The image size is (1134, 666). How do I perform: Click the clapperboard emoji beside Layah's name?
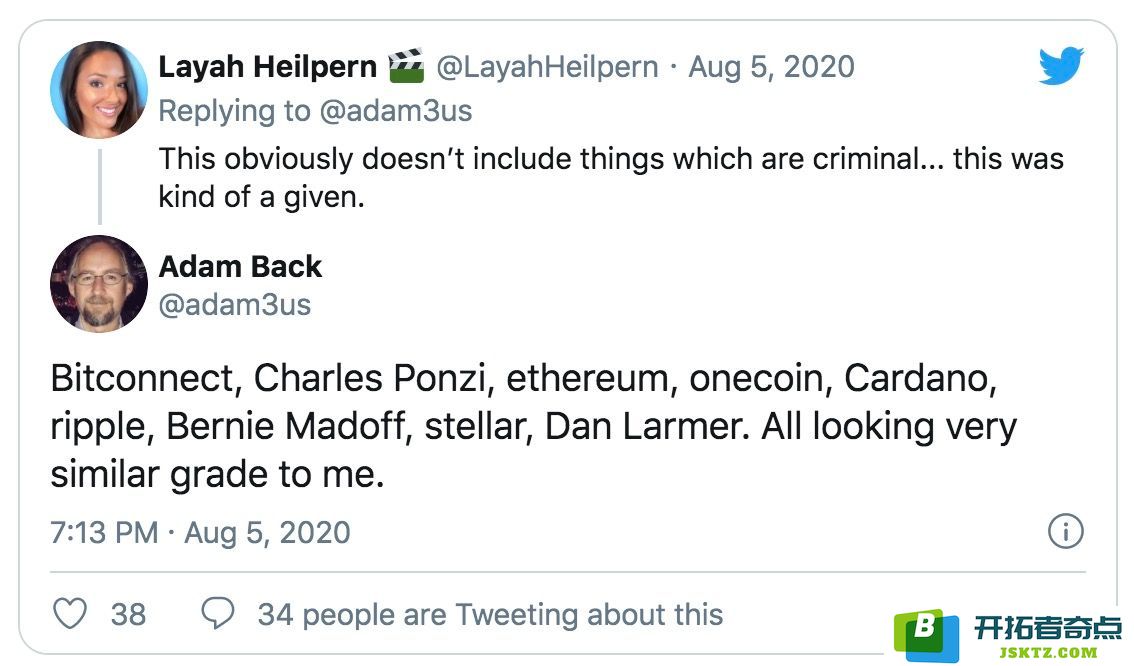pos(406,66)
